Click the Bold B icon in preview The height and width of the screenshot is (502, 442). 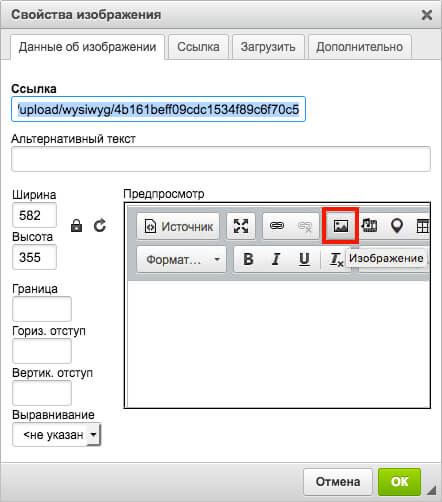pyautogui.click(x=248, y=259)
